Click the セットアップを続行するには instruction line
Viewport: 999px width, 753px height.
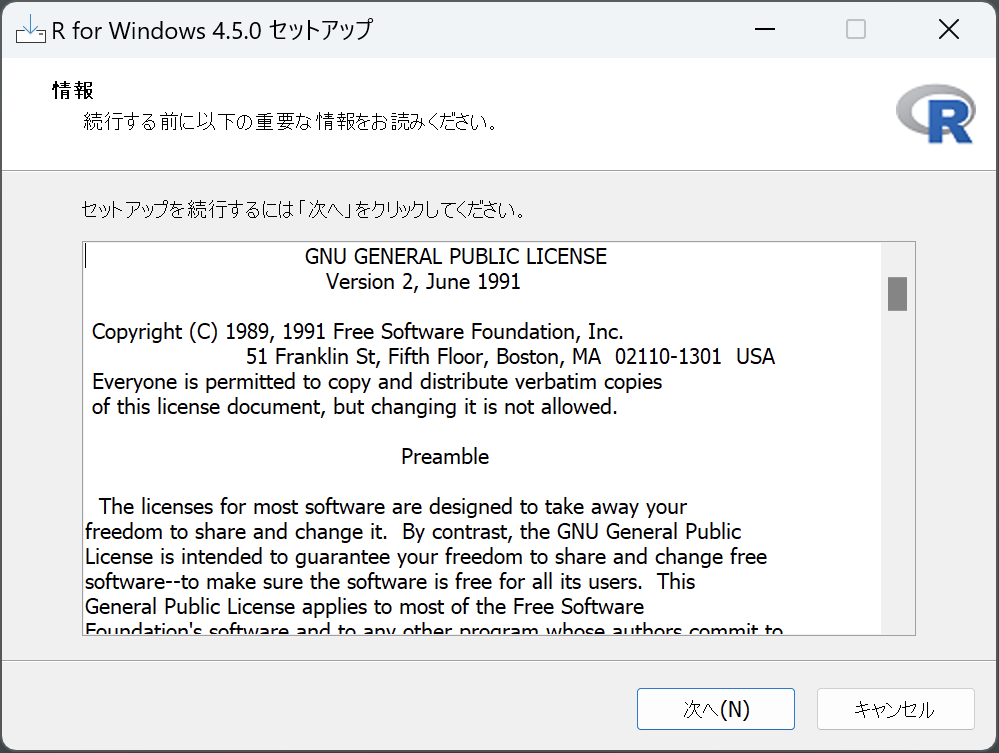[x=303, y=209]
